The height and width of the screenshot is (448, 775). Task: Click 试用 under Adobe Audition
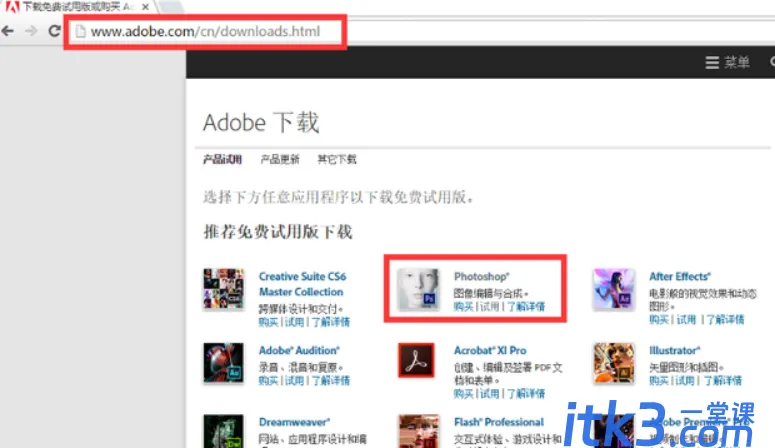[x=294, y=380]
